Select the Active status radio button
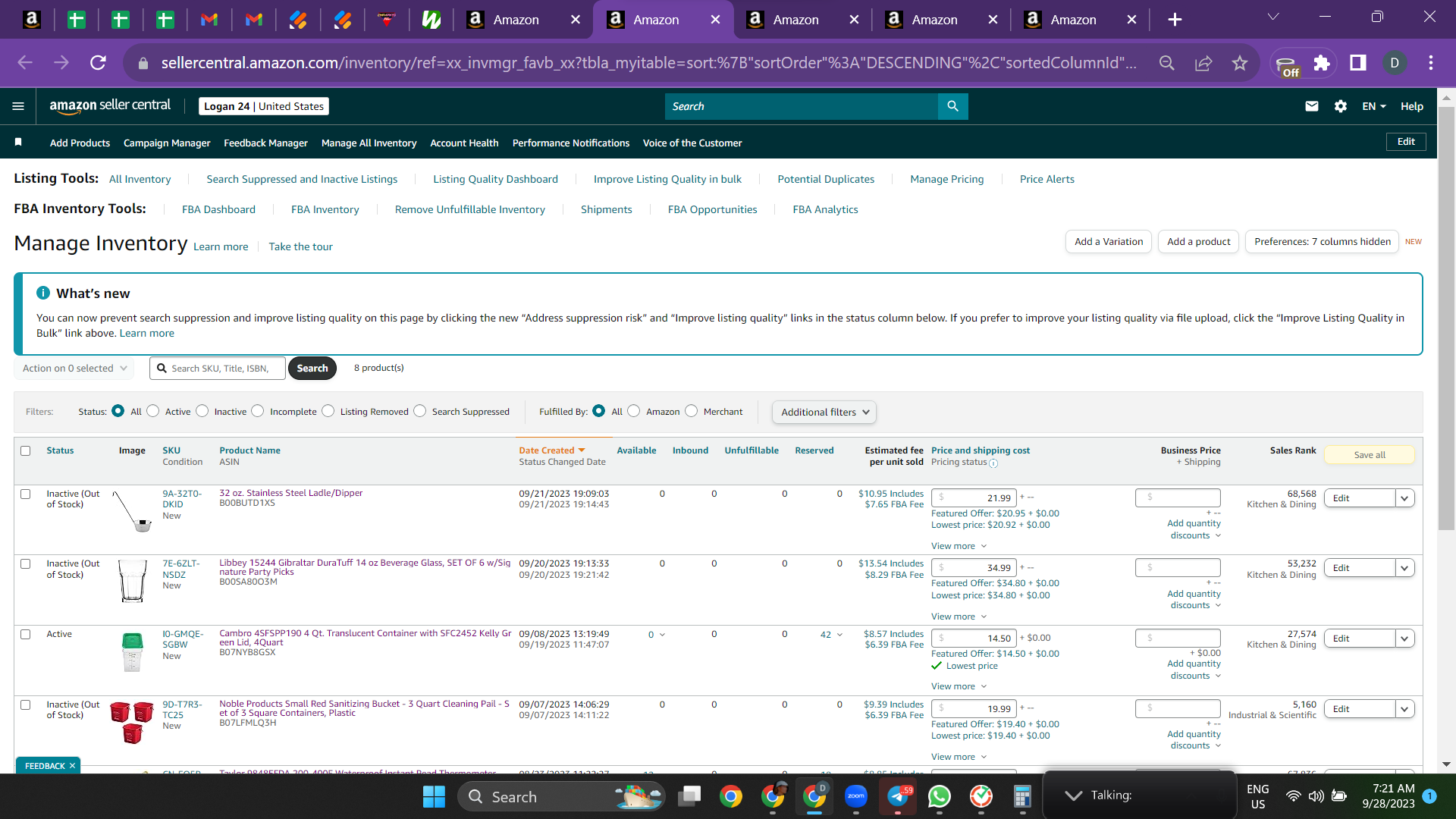Viewport: 1456px width, 819px height. [153, 411]
